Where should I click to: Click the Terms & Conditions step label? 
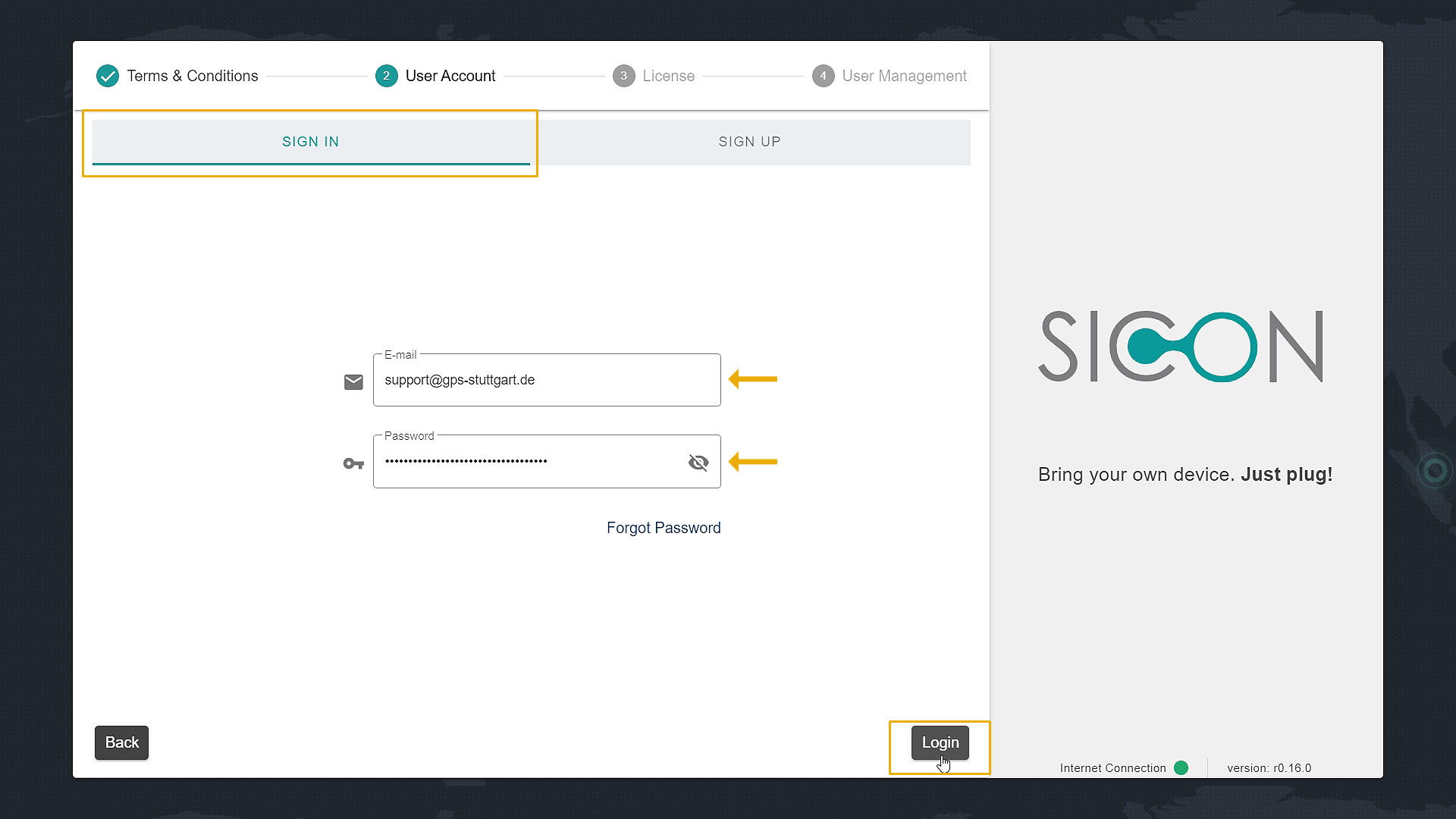coord(192,76)
